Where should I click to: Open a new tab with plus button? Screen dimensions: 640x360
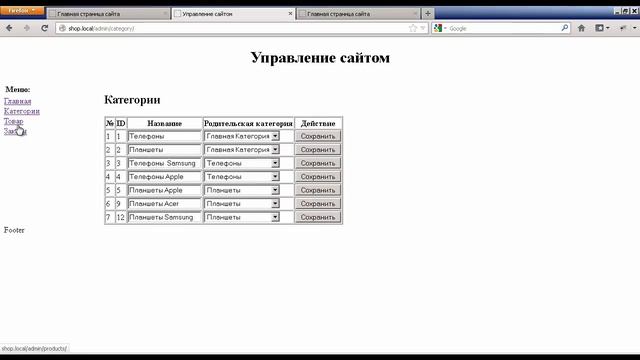(428, 13)
